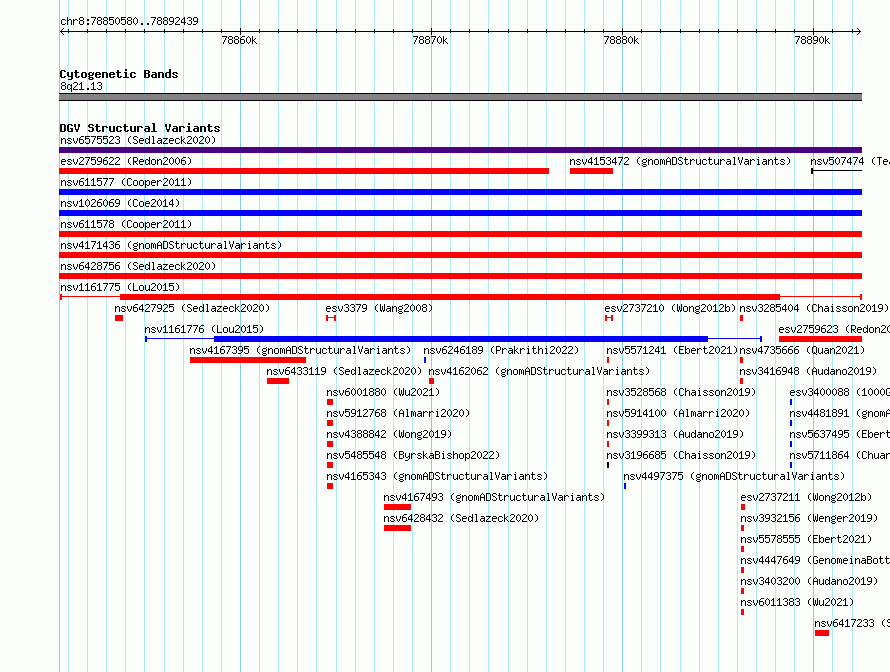Select the purple nsv6575523 variant bar
The image size is (890, 672).
tap(460, 150)
